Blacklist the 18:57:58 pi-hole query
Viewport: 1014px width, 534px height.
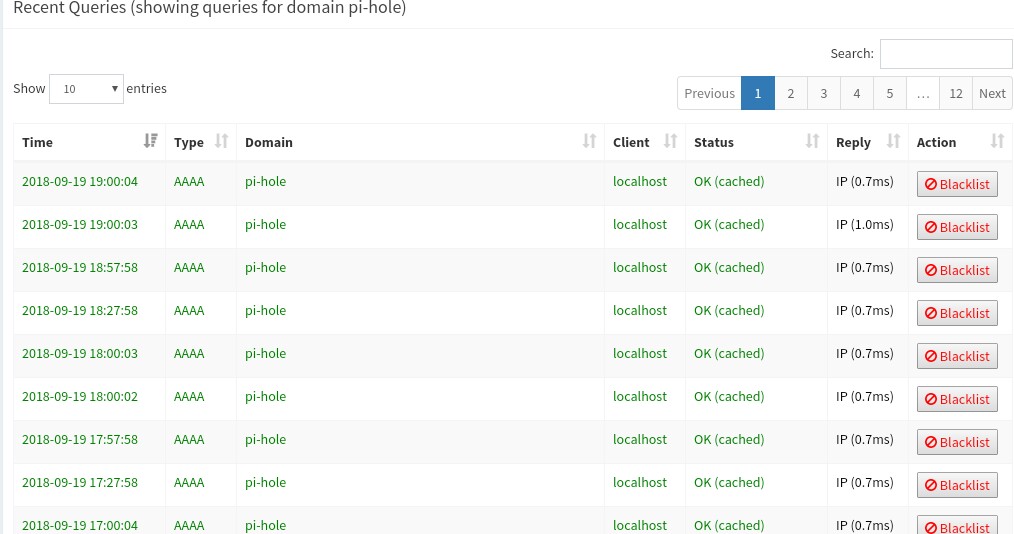point(957,270)
